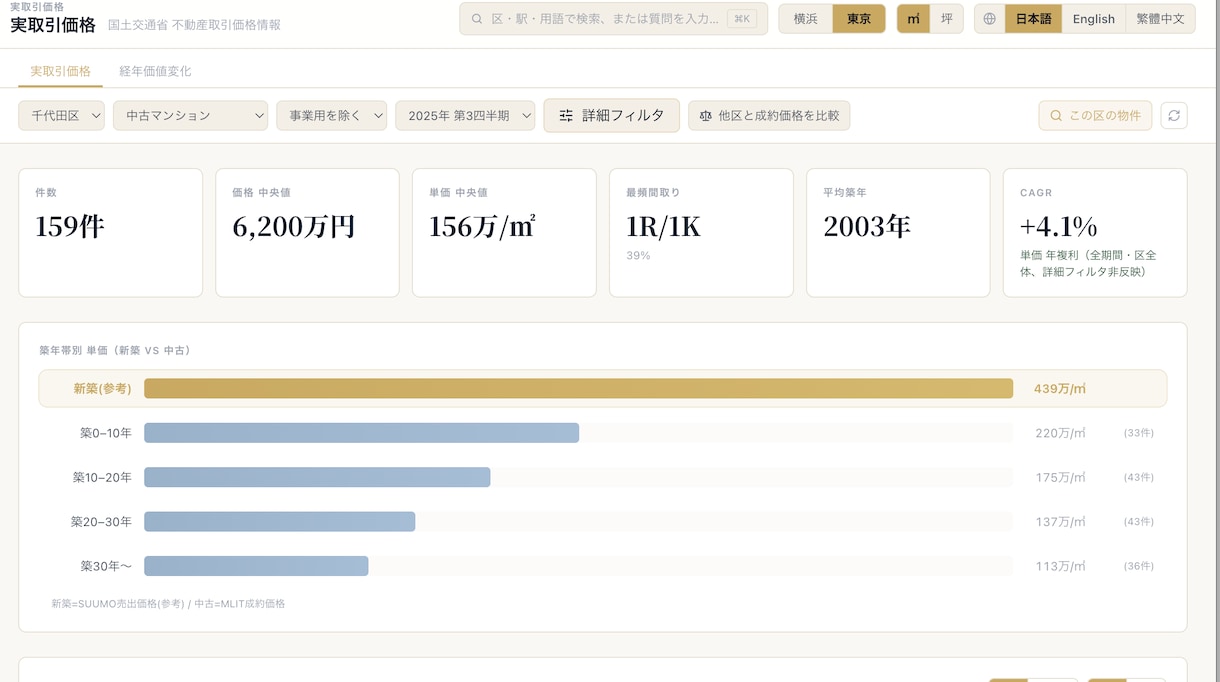Click the 113万/㎡ value
Screen dimensions: 1220x682
[1060, 566]
